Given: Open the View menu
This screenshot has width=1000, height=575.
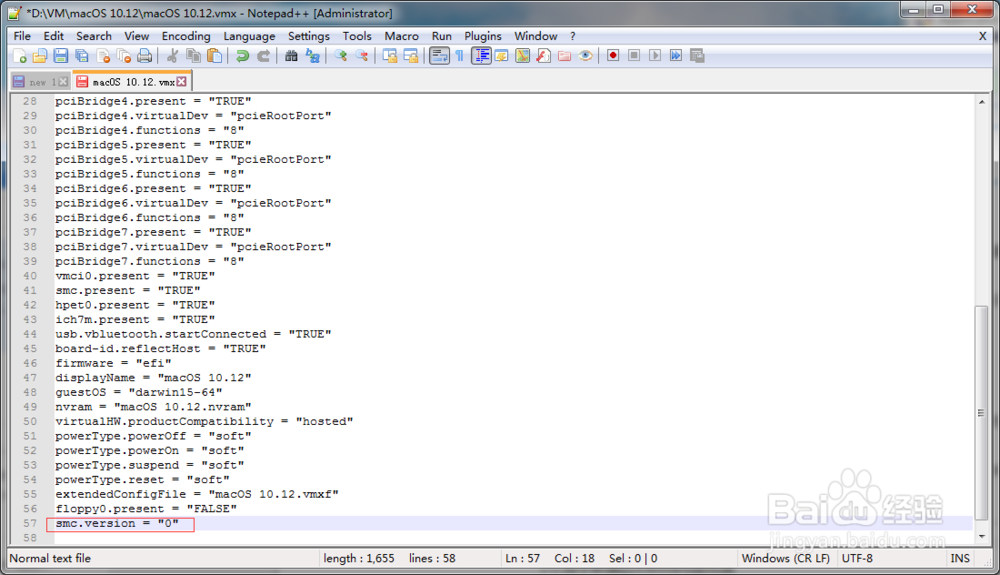Looking at the screenshot, I should pos(136,36).
